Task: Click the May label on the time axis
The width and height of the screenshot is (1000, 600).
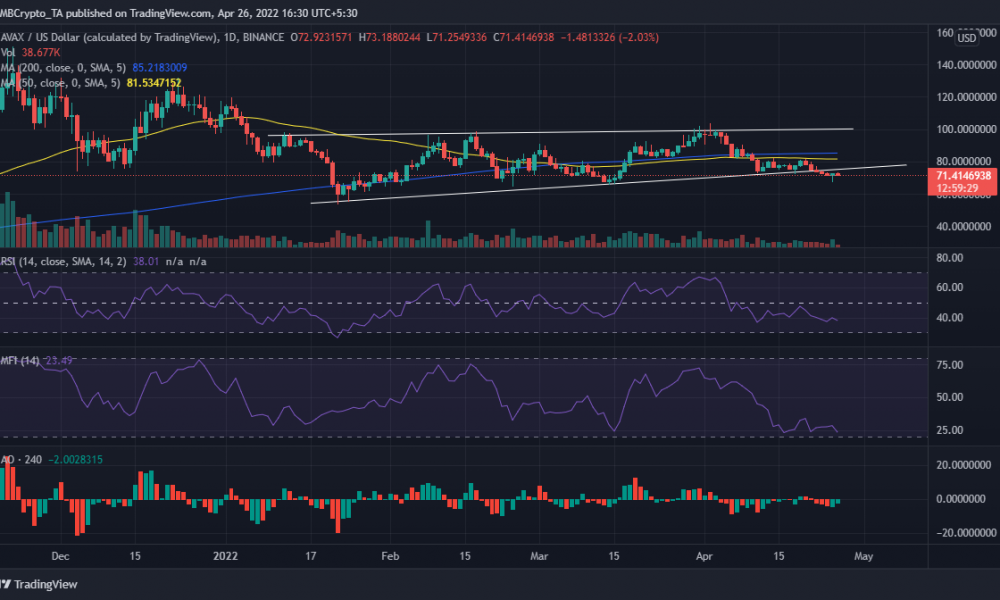Action: click(x=864, y=556)
